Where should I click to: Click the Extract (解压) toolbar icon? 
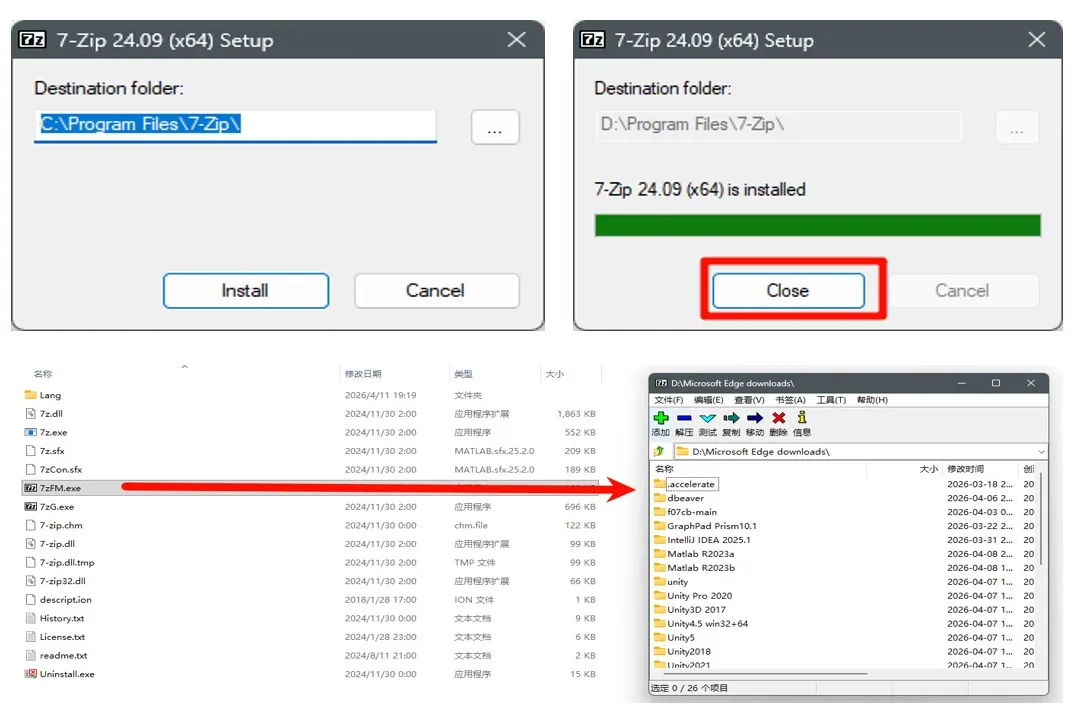click(x=684, y=418)
